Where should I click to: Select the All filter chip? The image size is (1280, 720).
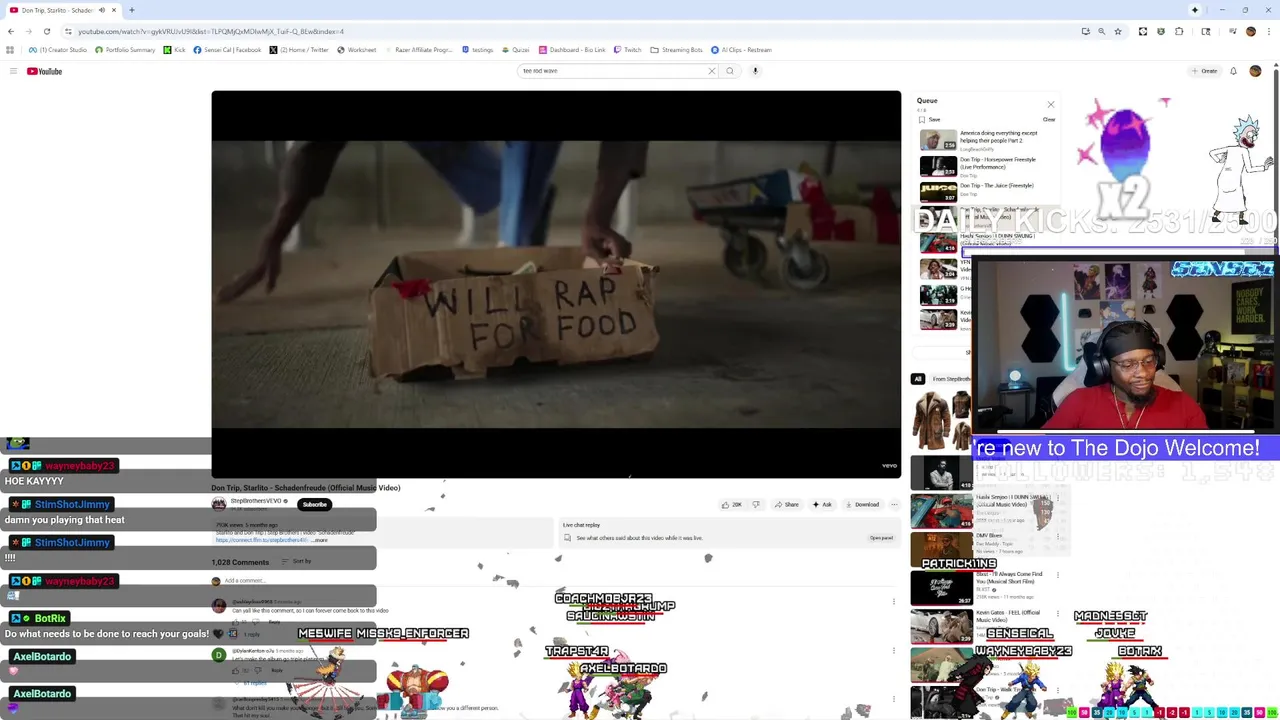point(917,379)
